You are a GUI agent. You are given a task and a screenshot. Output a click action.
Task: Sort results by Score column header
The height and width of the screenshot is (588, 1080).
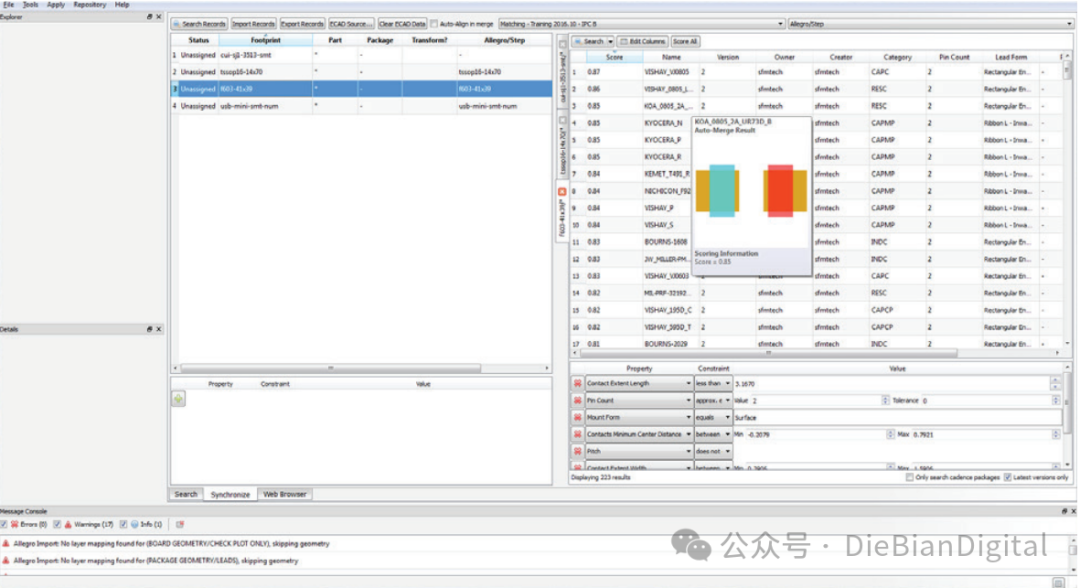click(614, 57)
